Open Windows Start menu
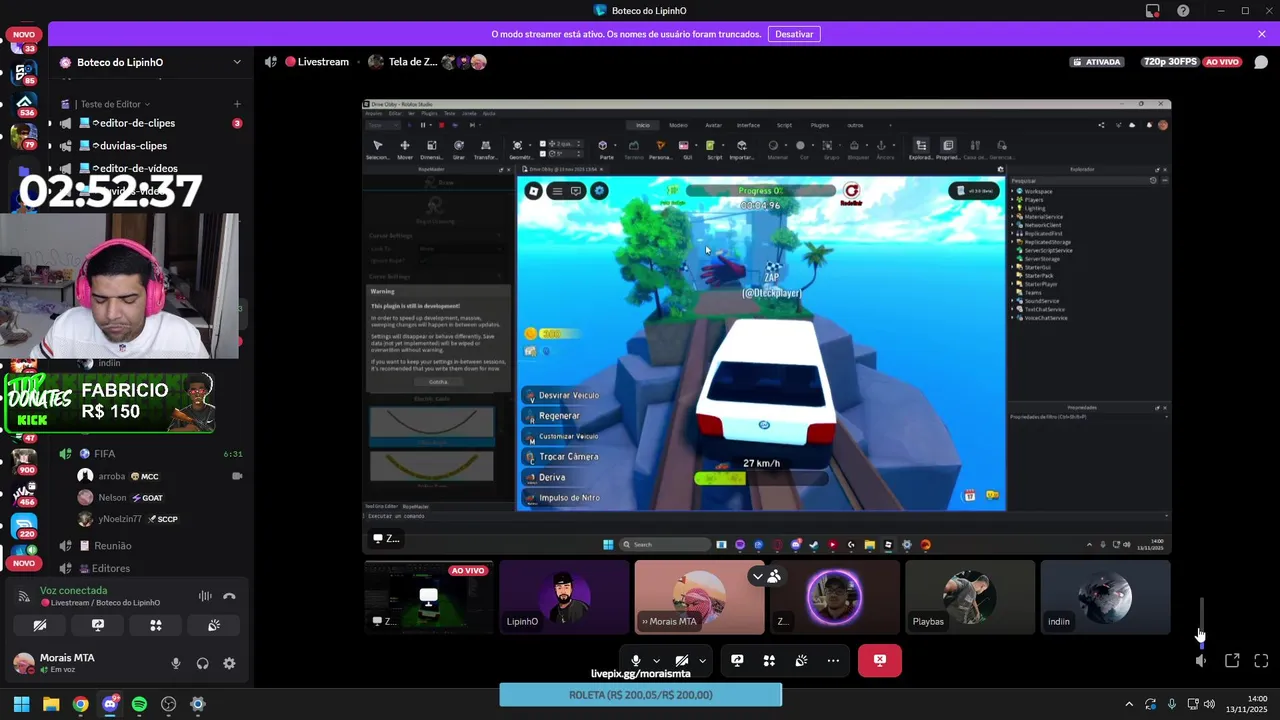This screenshot has width=1280, height=720. point(21,704)
